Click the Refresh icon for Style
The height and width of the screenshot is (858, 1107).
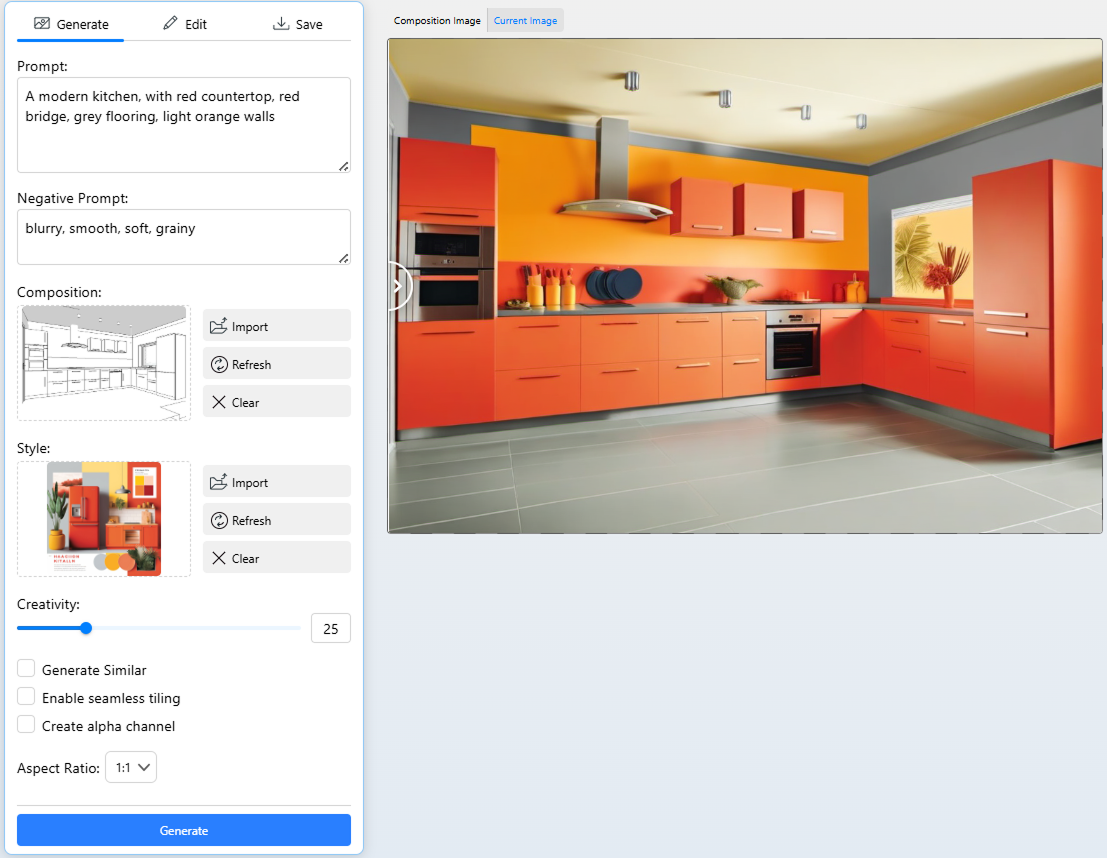[219, 520]
